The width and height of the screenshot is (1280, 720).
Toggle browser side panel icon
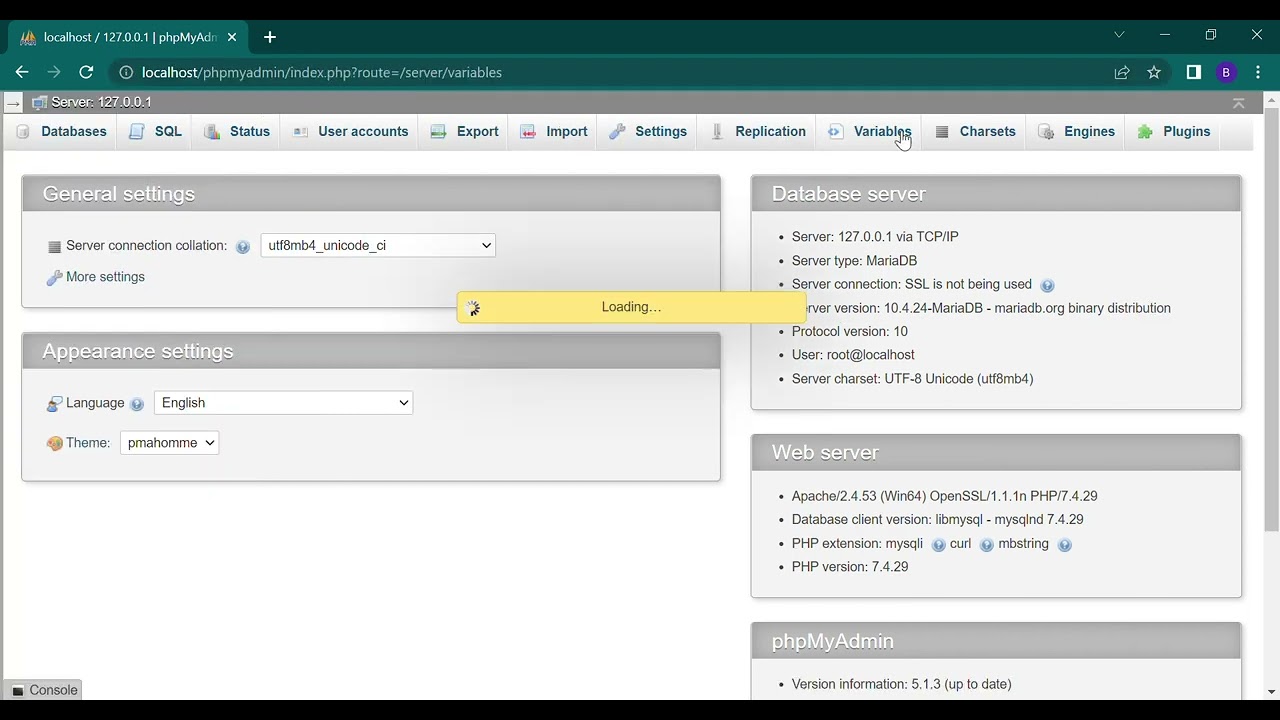[1194, 72]
